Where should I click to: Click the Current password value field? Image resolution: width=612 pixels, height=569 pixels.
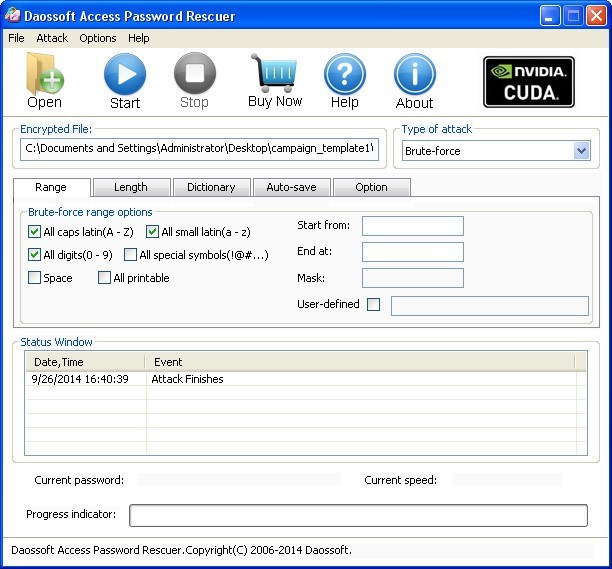[238, 480]
